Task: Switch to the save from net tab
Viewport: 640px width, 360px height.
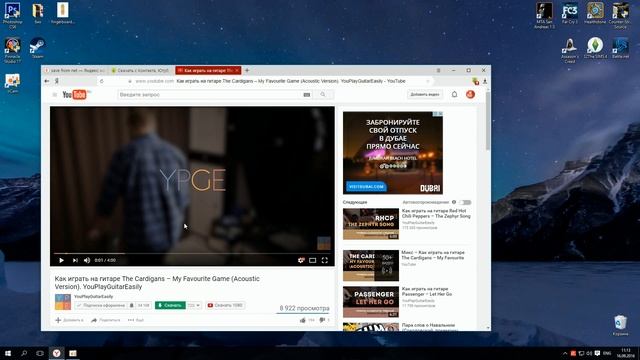Action: [75, 70]
